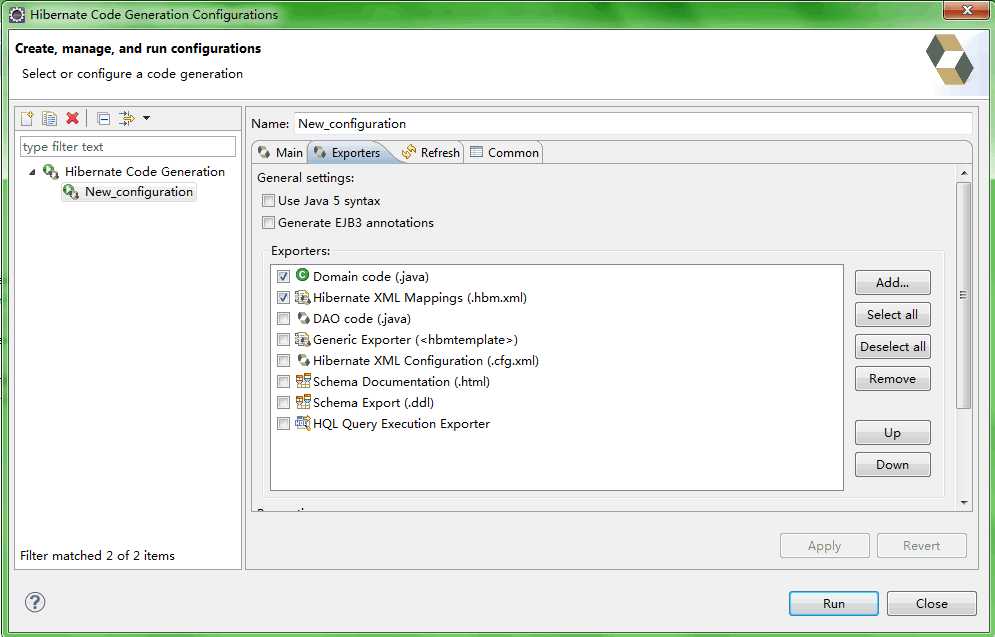Screen dimensions: 995x637
Task: Click the scrollbar down arrow
Action: (x=964, y=502)
